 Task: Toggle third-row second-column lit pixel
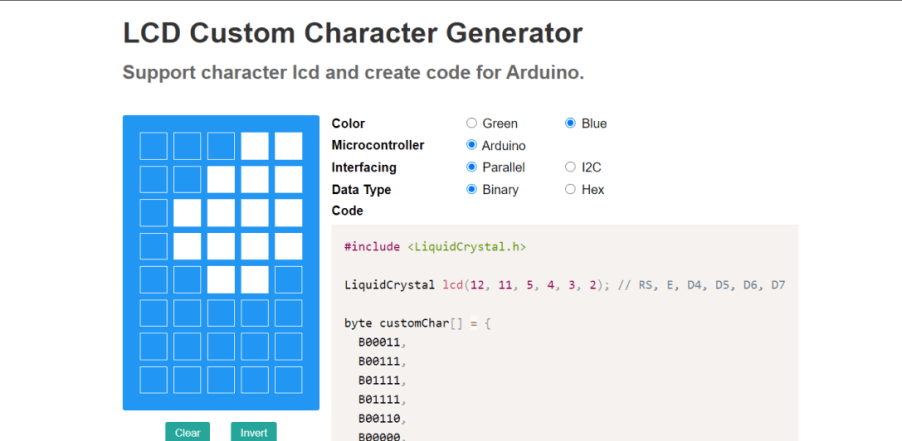(x=187, y=213)
